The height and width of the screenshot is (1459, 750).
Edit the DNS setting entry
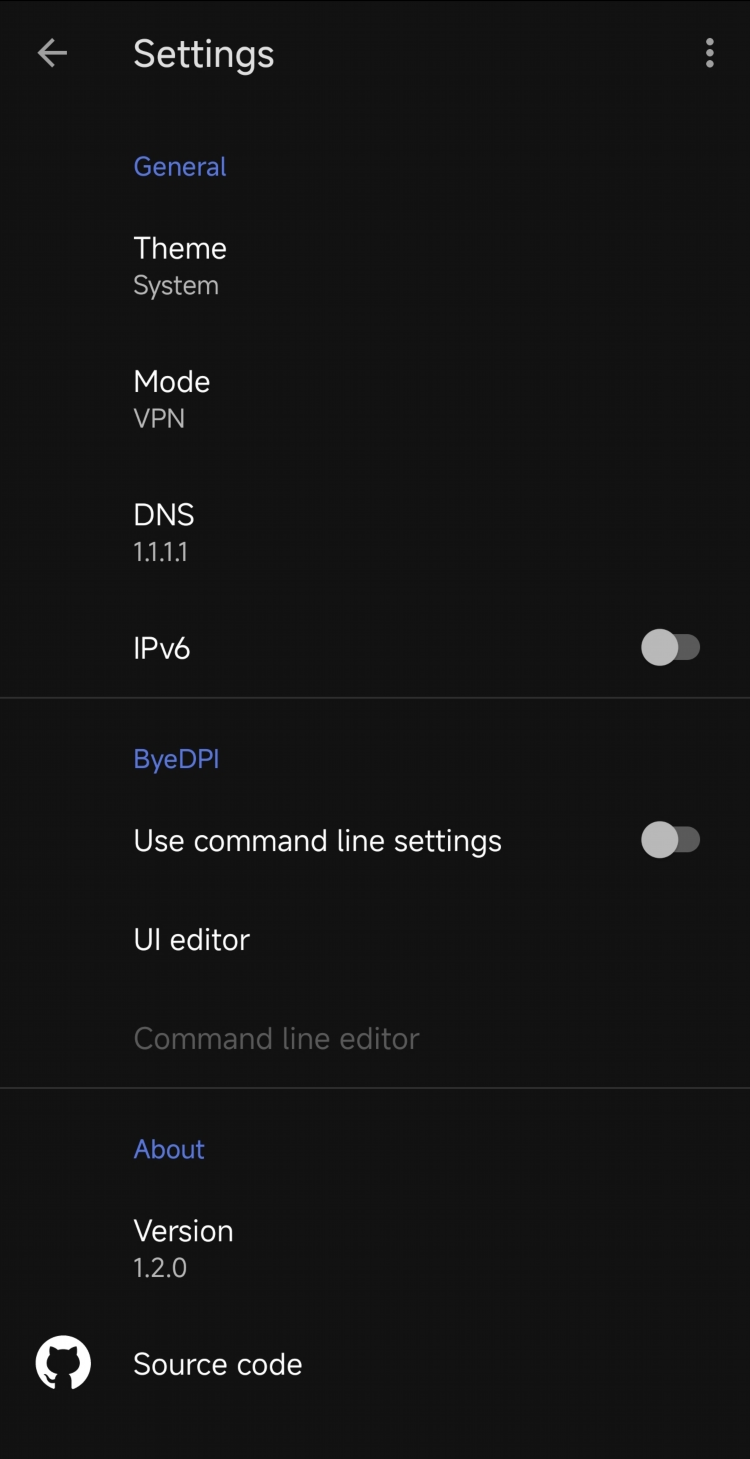click(x=375, y=532)
